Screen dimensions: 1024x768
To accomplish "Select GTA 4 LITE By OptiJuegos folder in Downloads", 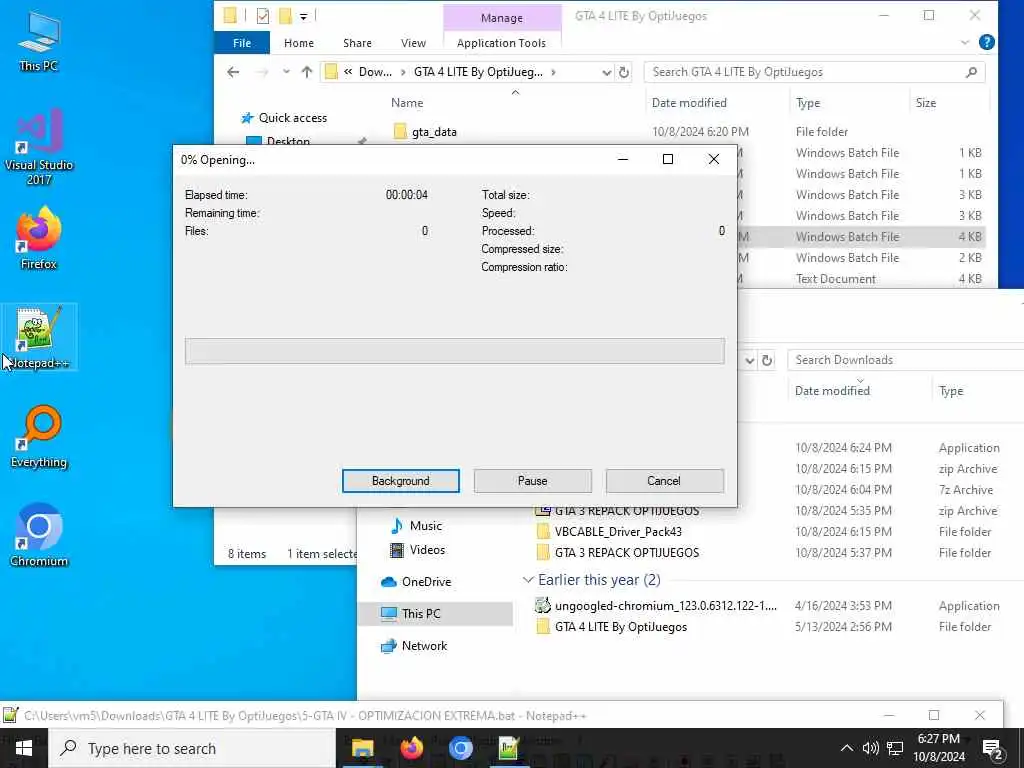I will pyautogui.click(x=620, y=627).
